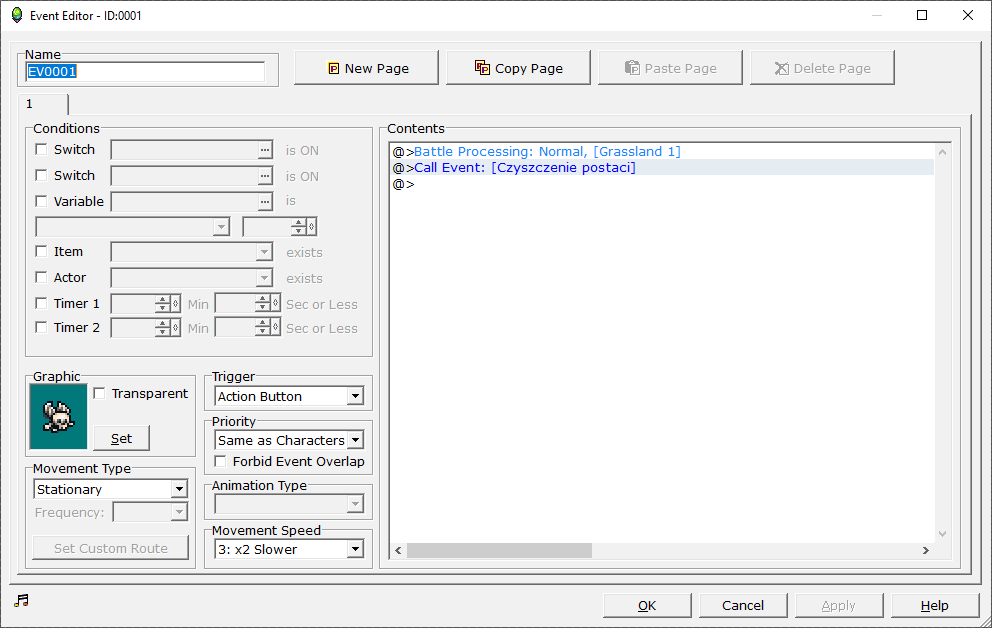Maximize the Event Editor window
The width and height of the screenshot is (992, 628).
922,15
